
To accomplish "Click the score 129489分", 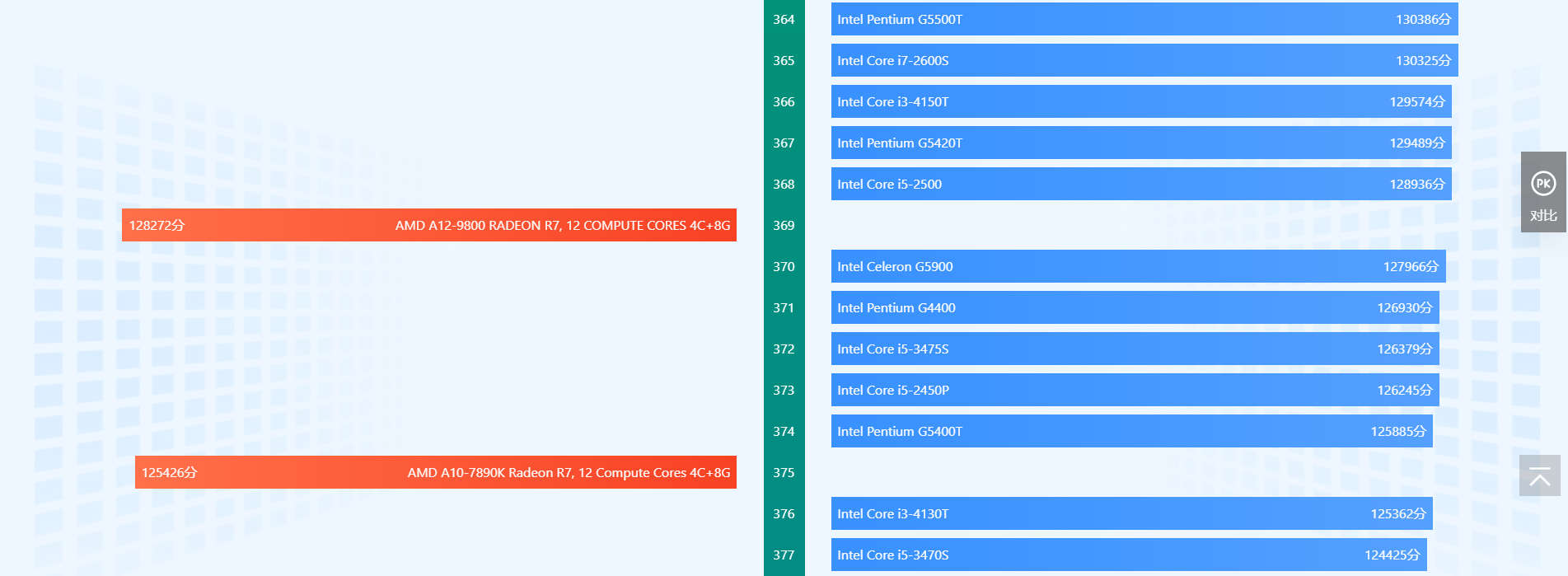I will [1417, 143].
